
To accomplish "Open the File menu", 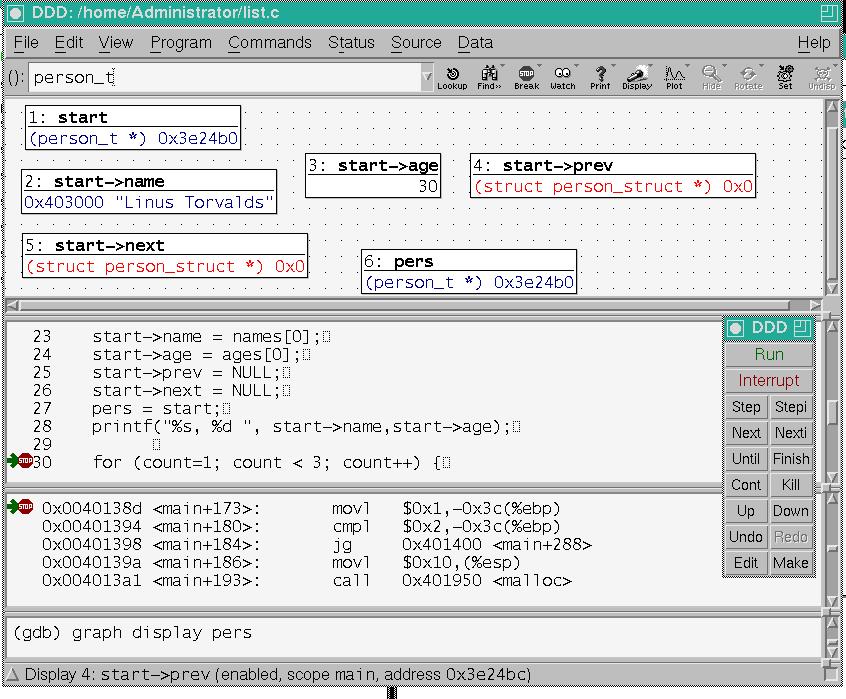I will point(26,43).
